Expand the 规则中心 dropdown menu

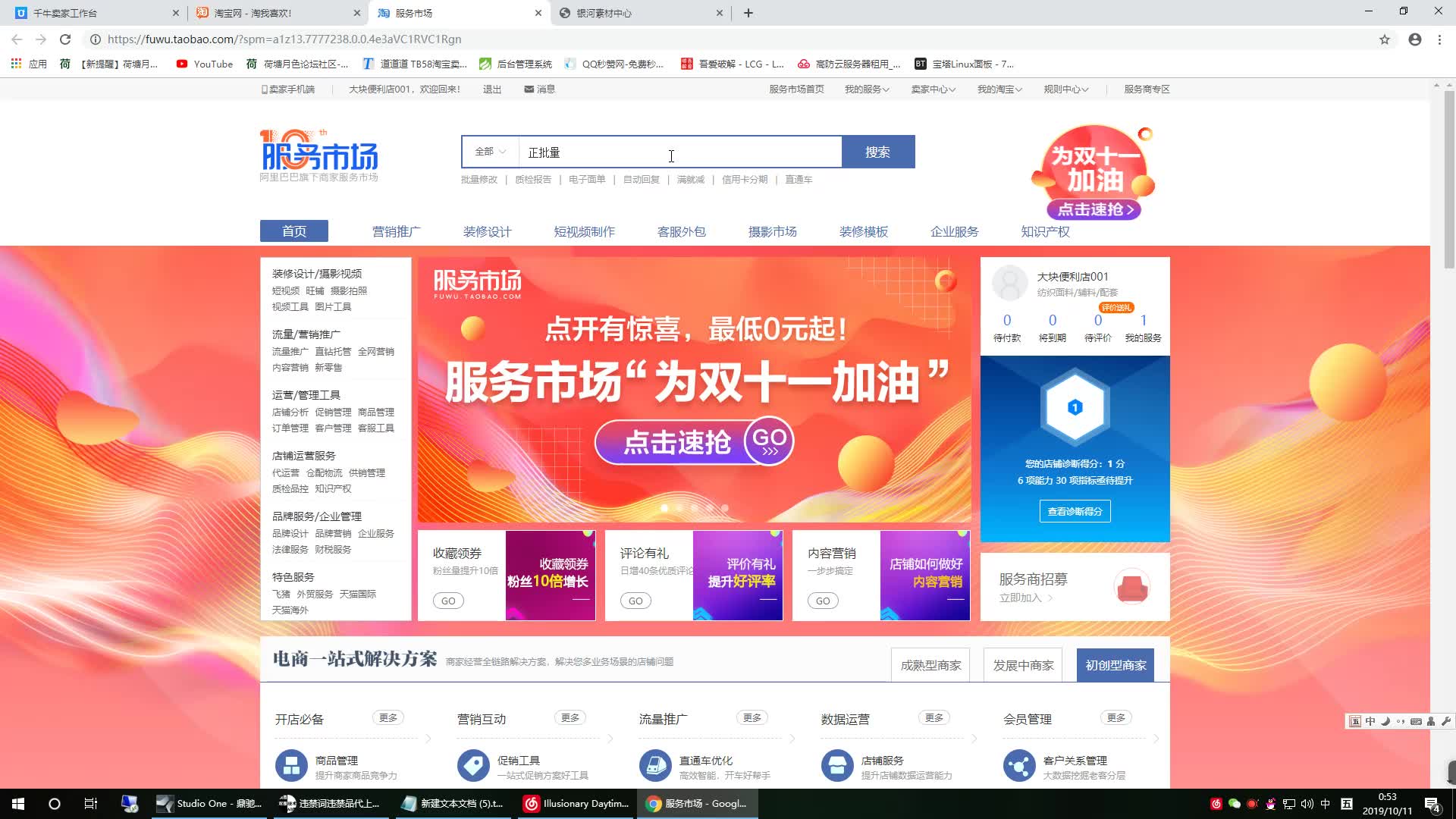point(1065,89)
